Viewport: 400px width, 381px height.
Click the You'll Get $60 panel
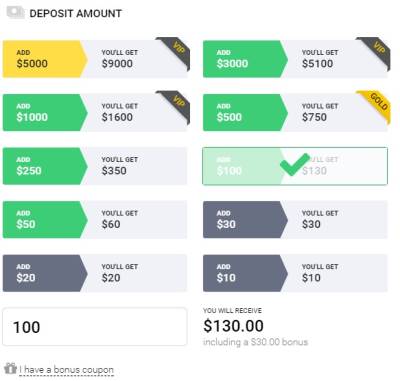tap(135, 220)
